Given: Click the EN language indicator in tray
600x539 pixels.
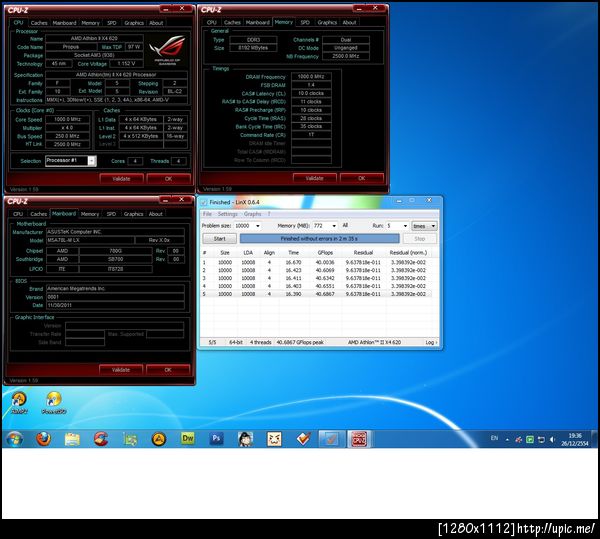Looking at the screenshot, I should tap(494, 438).
